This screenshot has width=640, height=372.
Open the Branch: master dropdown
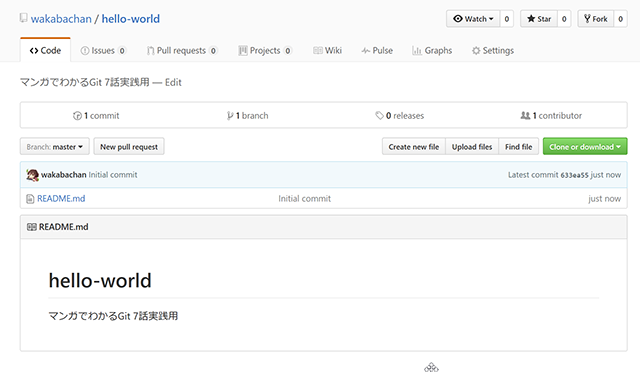[x=55, y=147]
